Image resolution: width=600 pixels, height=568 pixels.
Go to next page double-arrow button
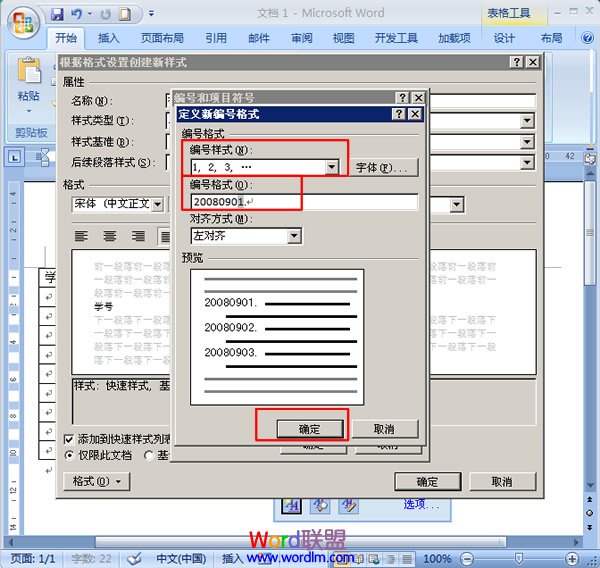coord(589,527)
